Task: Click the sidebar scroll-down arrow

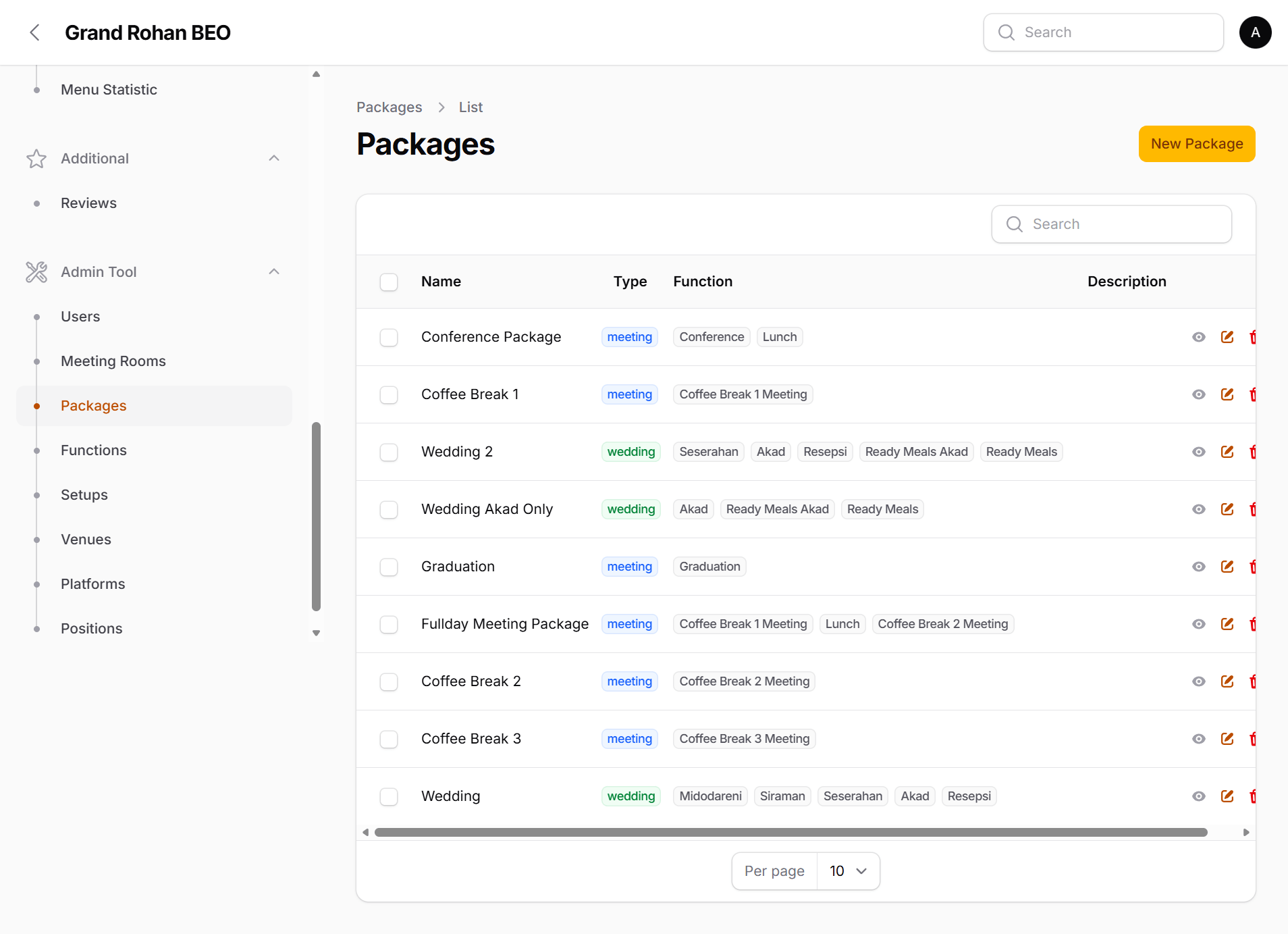Action: point(316,633)
